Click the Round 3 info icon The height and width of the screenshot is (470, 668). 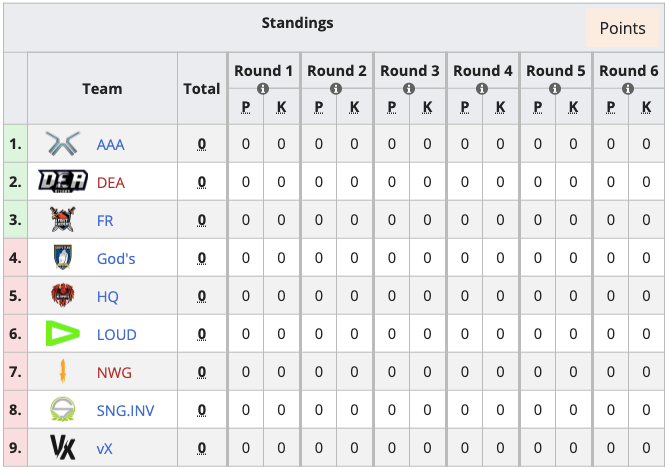tap(409, 89)
